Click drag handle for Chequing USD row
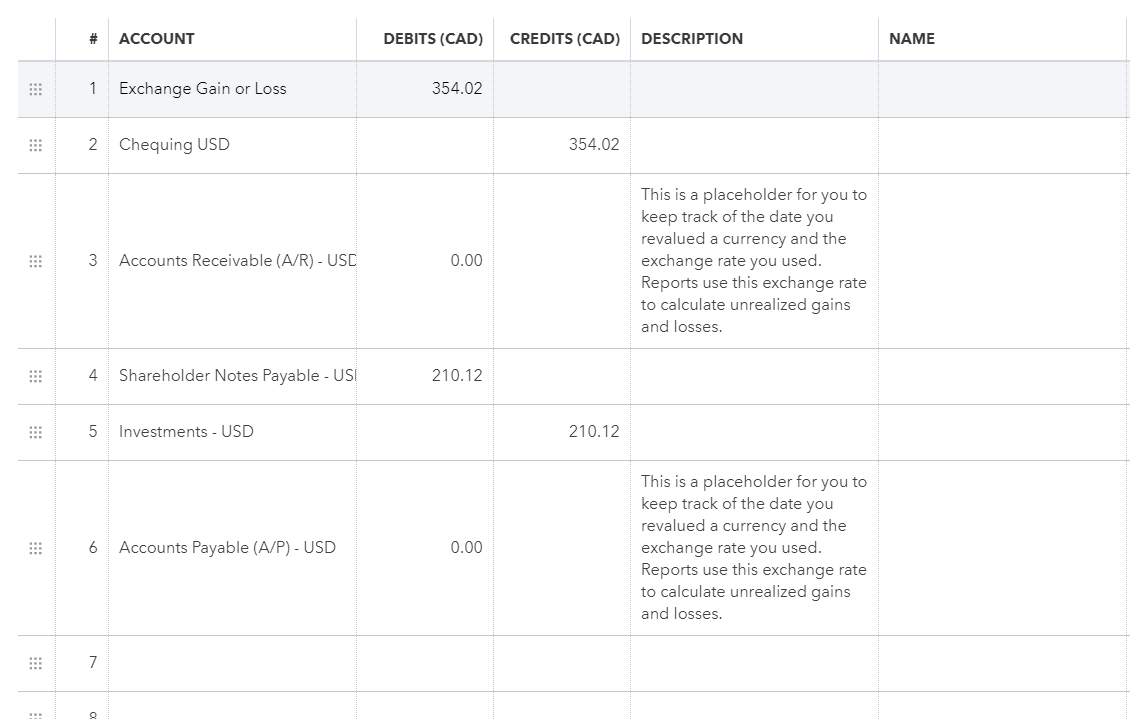The width and height of the screenshot is (1130, 719). click(36, 145)
